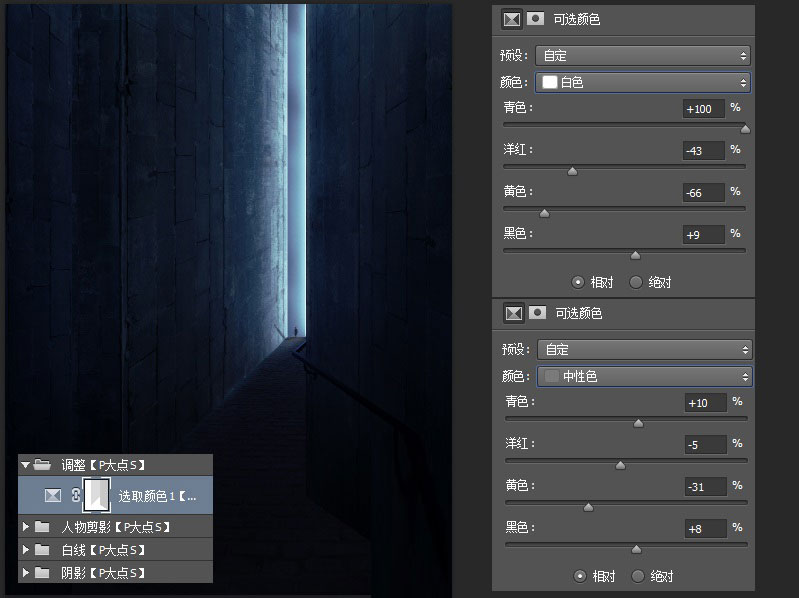Select 绝对 radio in lower panel
799x598 pixels.
[638, 576]
